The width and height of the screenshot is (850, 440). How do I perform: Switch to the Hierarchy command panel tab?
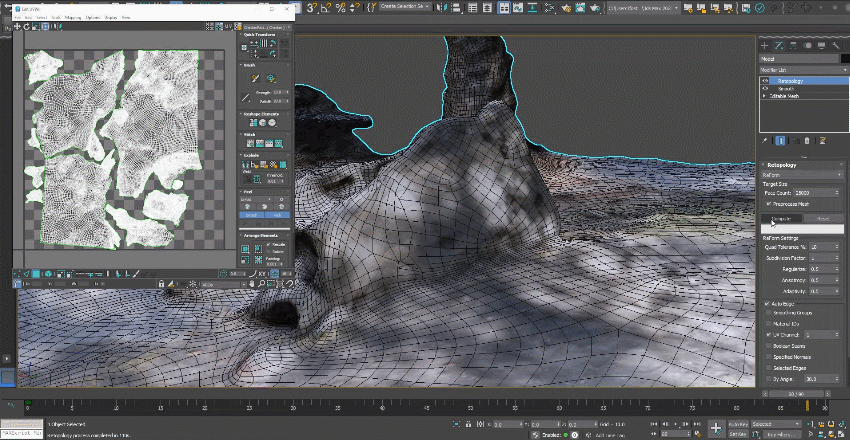tap(793, 46)
